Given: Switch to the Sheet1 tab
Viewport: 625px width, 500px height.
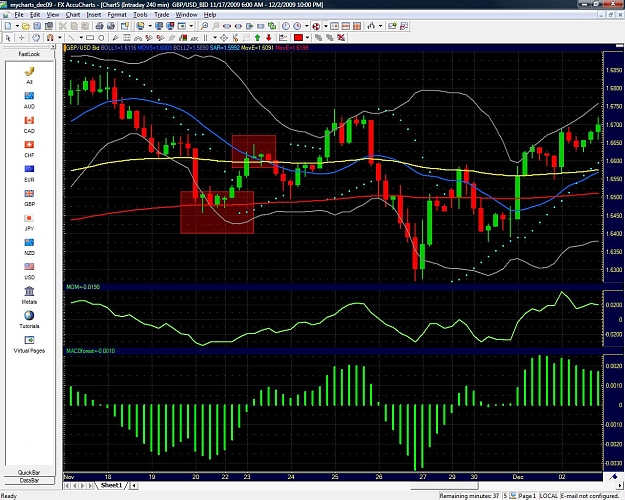Looking at the screenshot, I should (111, 485).
